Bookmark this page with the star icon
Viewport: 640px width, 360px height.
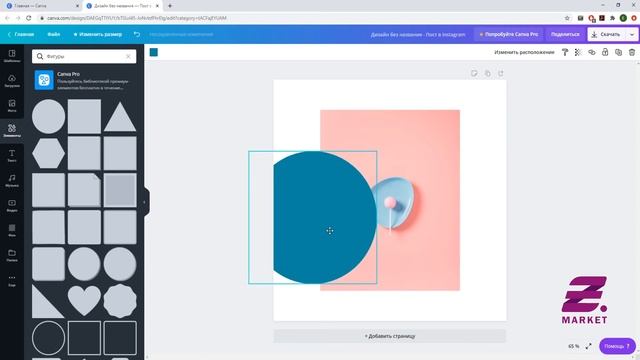pyautogui.click(x=567, y=18)
